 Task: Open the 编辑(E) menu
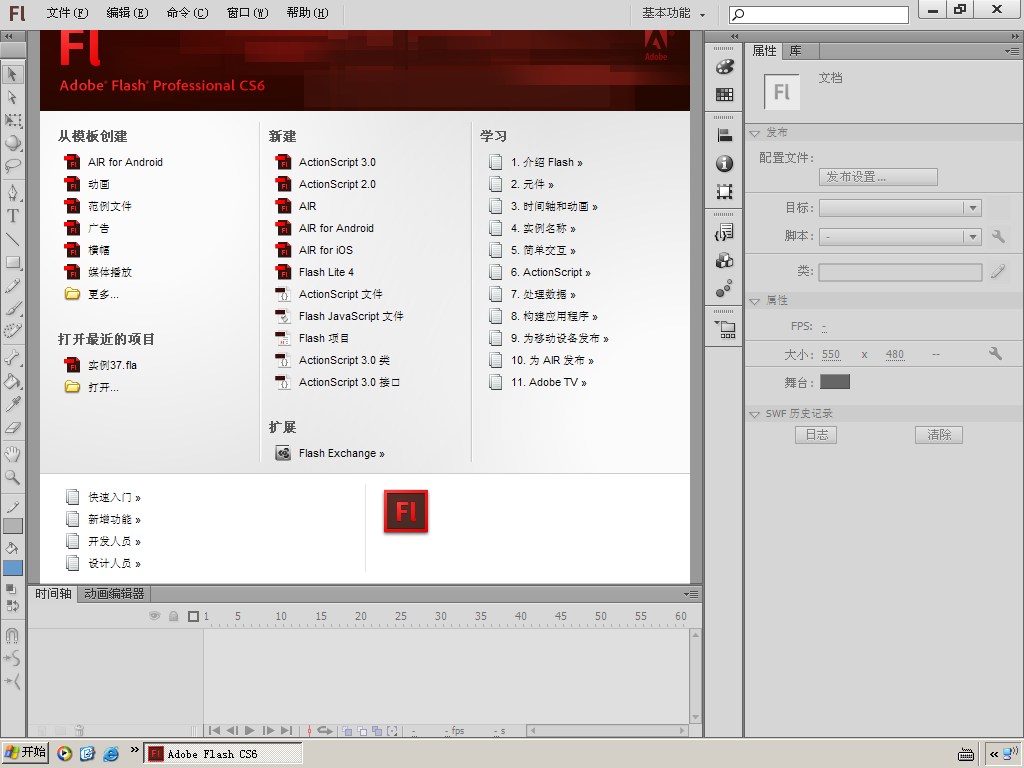127,13
